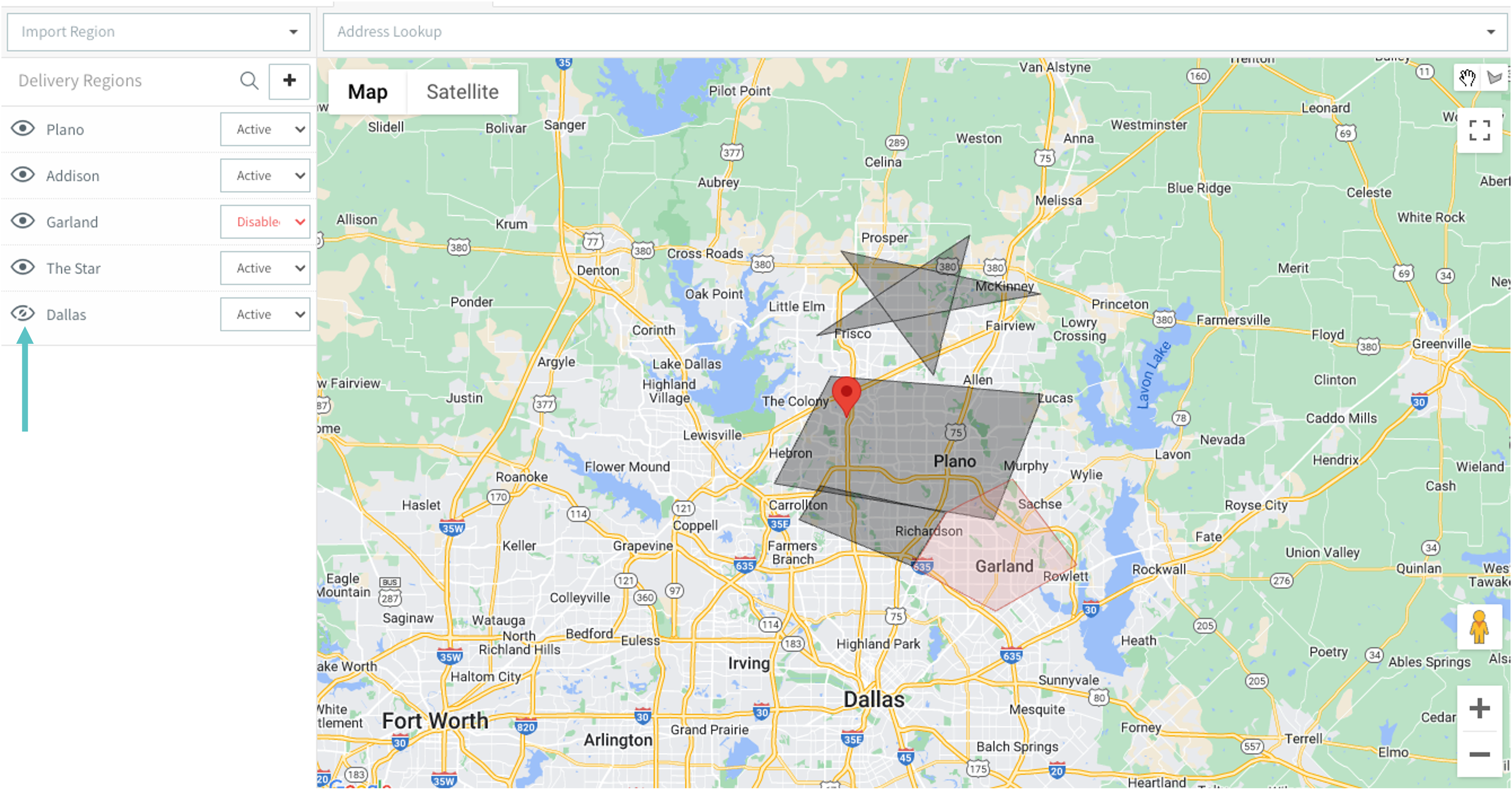Add a new delivery region with plus button
The height and width of the screenshot is (790, 1512).
[289, 81]
